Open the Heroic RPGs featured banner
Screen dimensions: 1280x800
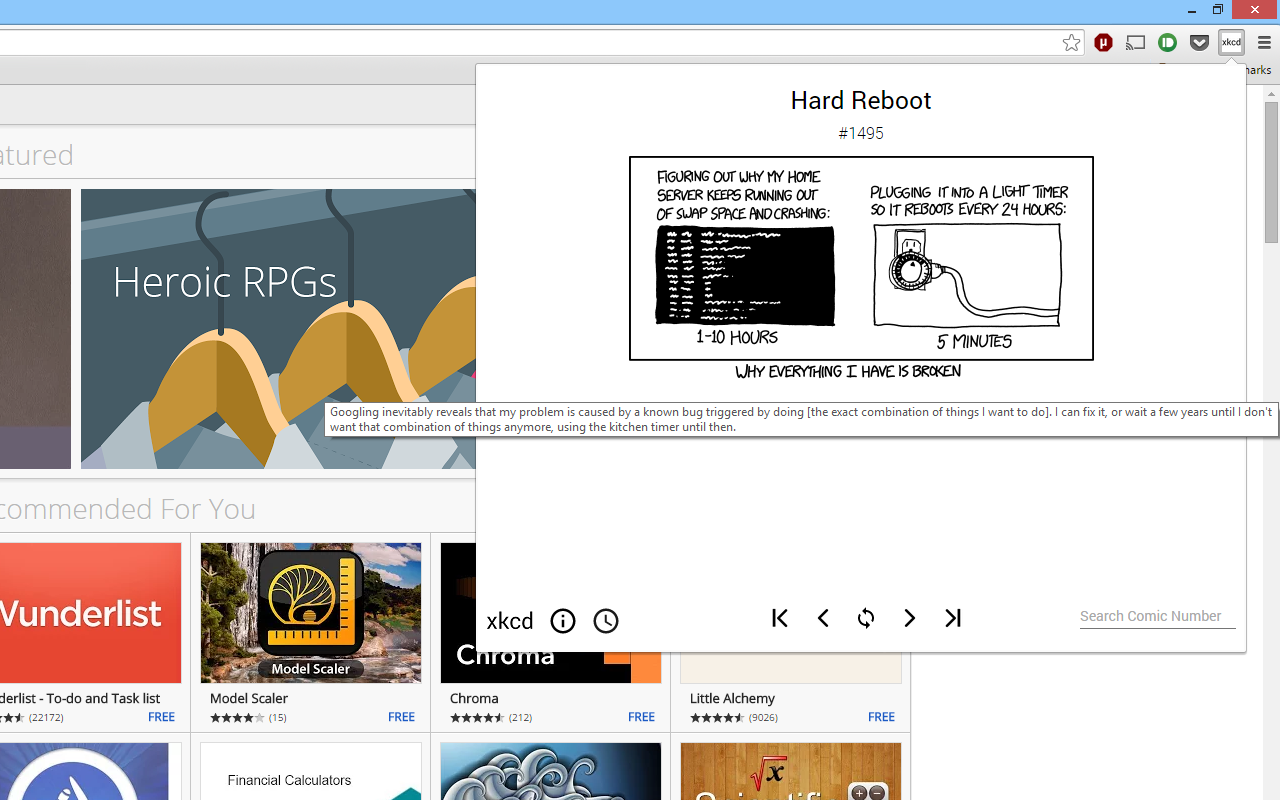[x=278, y=328]
